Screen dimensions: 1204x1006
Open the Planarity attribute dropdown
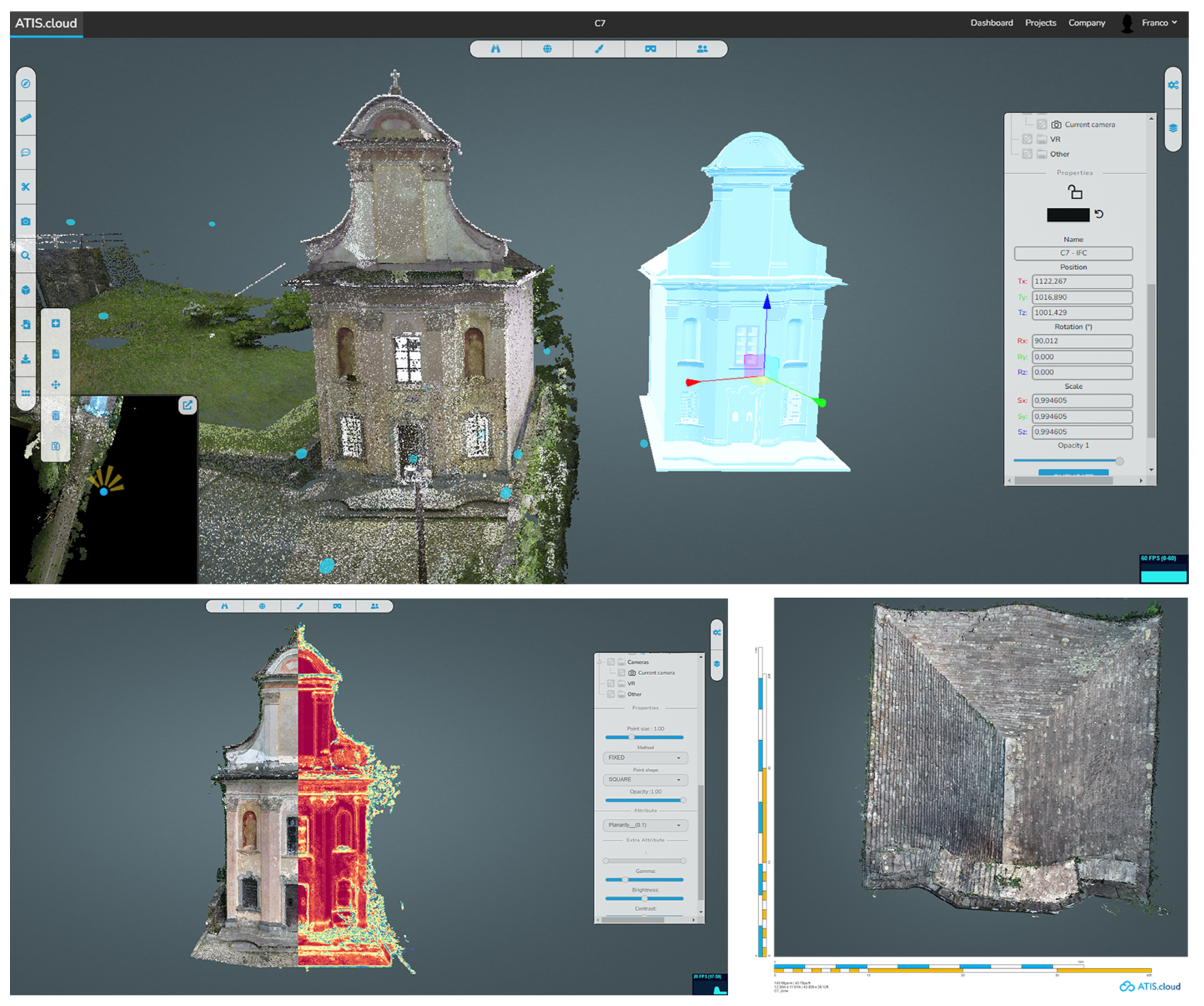point(645,825)
